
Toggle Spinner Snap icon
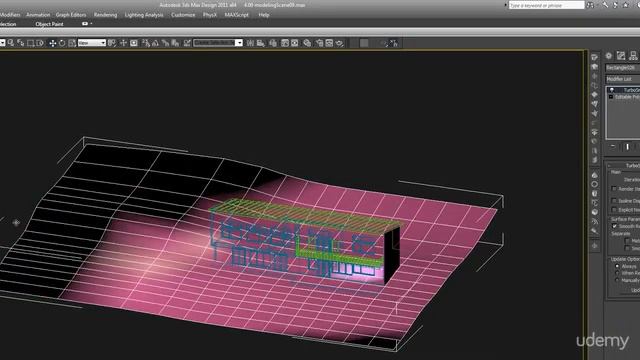point(175,43)
